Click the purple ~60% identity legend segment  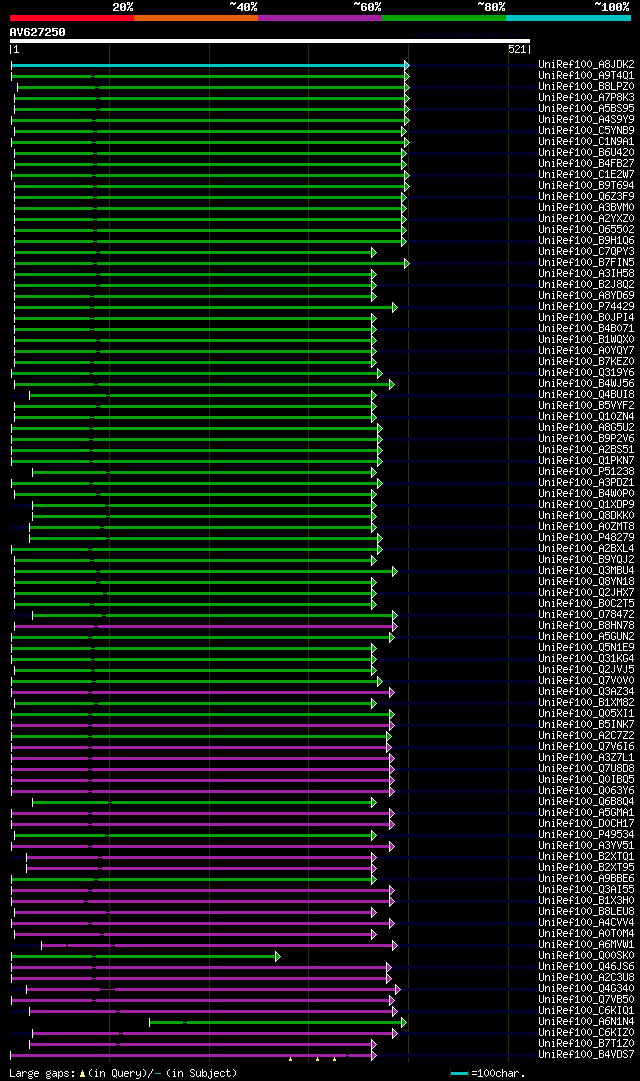[320, 18]
